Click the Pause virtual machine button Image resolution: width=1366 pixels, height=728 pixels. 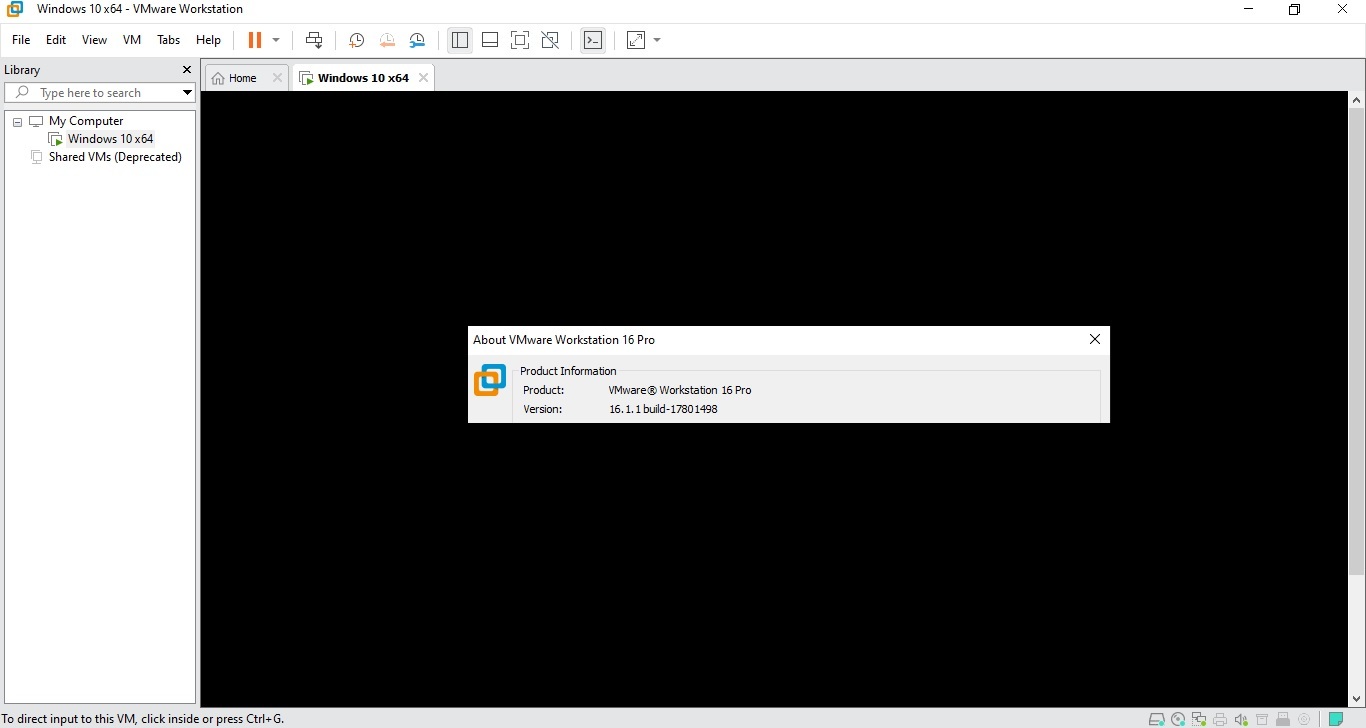[254, 40]
